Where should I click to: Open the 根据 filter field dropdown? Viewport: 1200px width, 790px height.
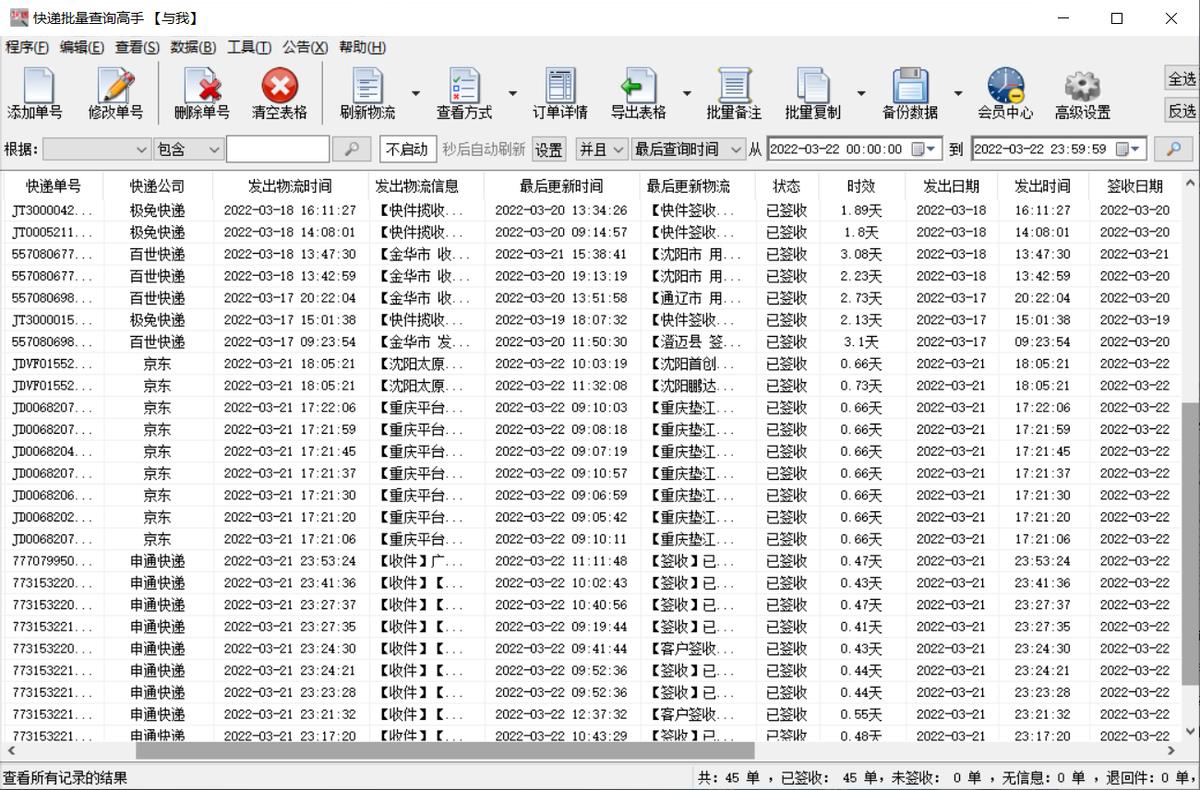(x=98, y=148)
